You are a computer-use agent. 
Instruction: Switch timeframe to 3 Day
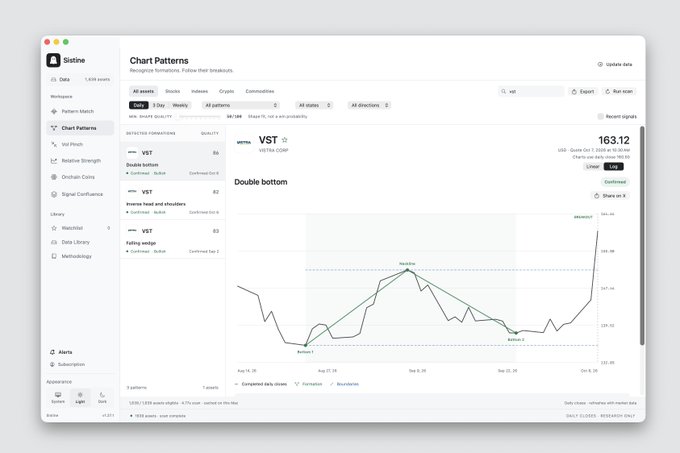(159, 105)
